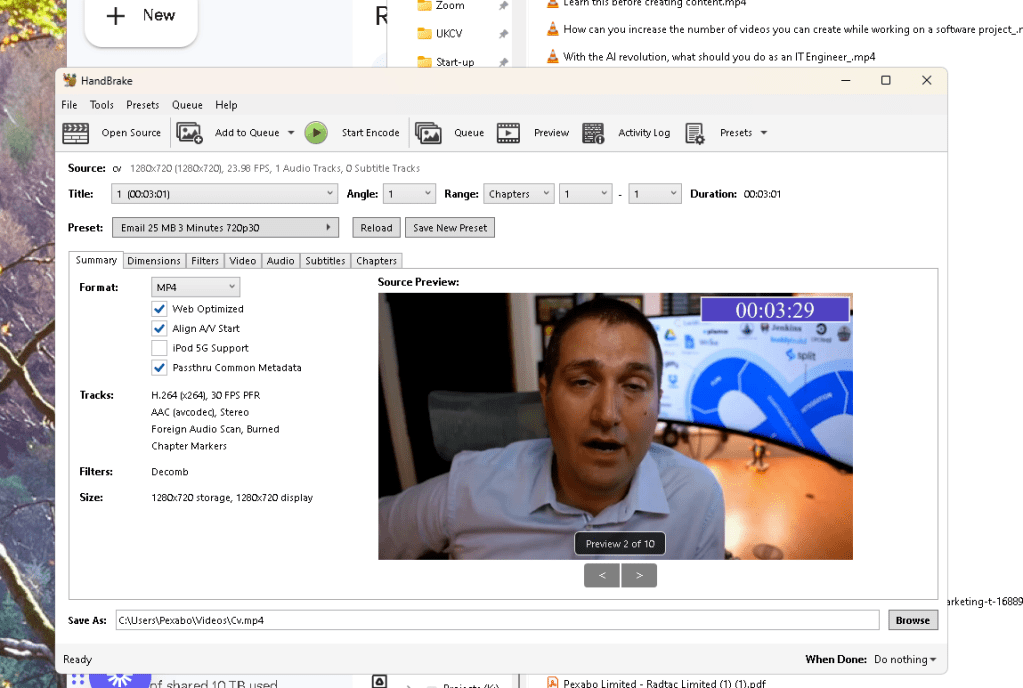The width and height of the screenshot is (1023, 688).
Task: Open the File menu
Action: 69,105
